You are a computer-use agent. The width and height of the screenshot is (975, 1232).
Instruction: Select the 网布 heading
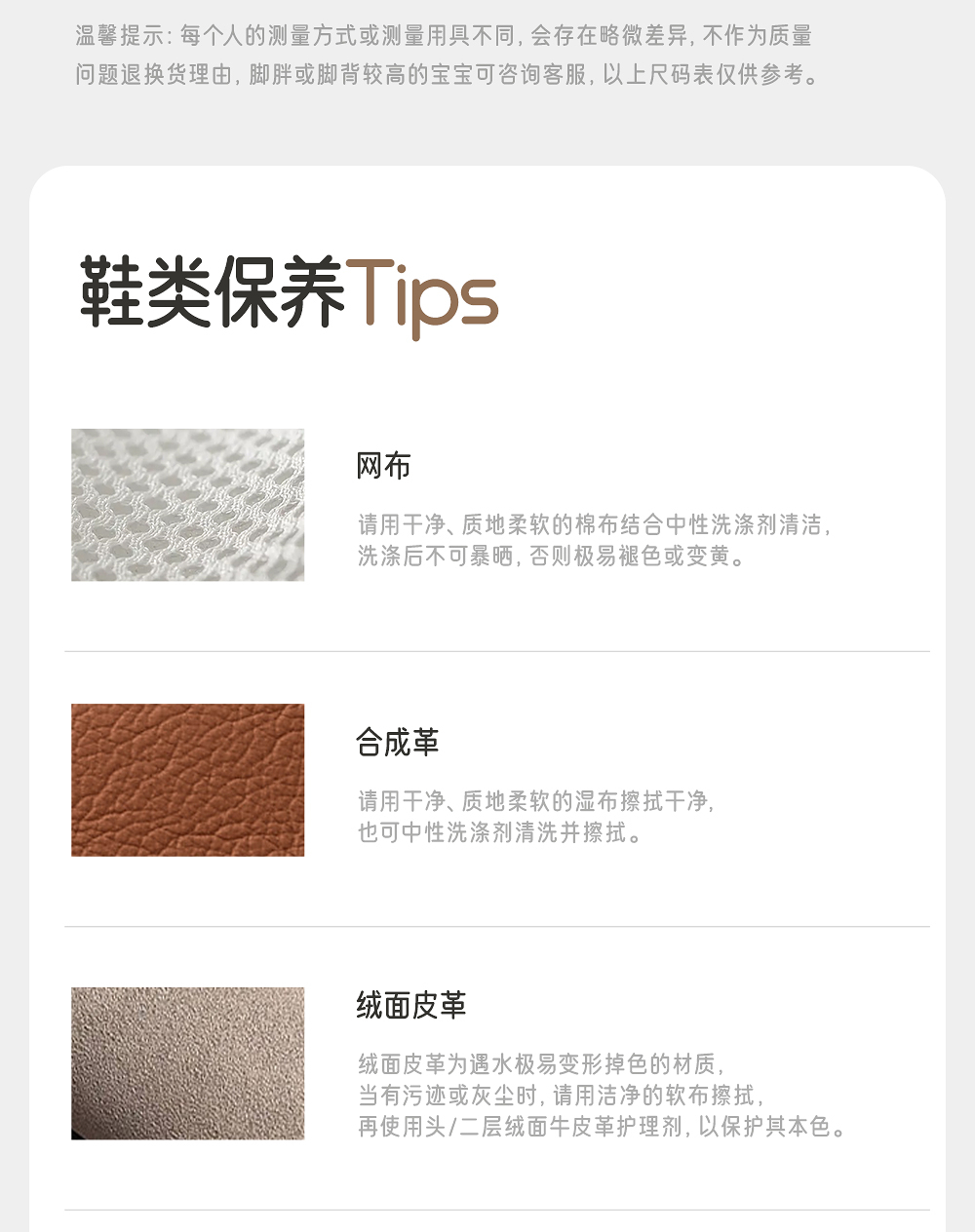tap(383, 466)
